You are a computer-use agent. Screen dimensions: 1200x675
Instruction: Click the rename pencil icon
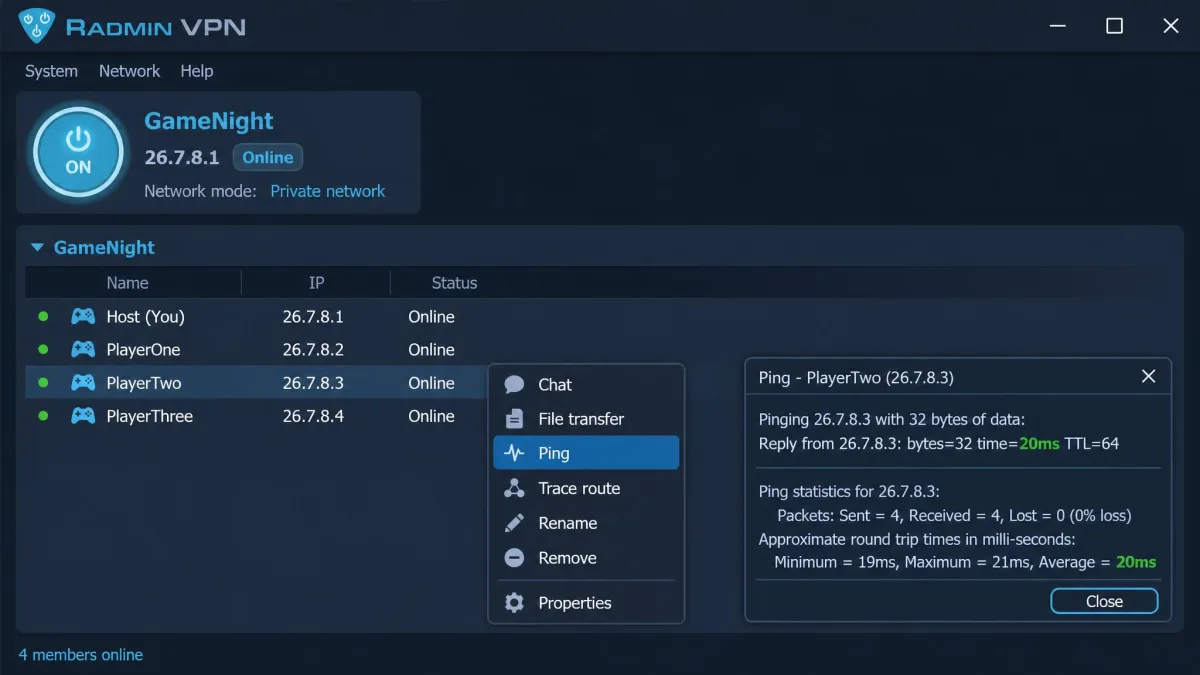click(x=514, y=523)
